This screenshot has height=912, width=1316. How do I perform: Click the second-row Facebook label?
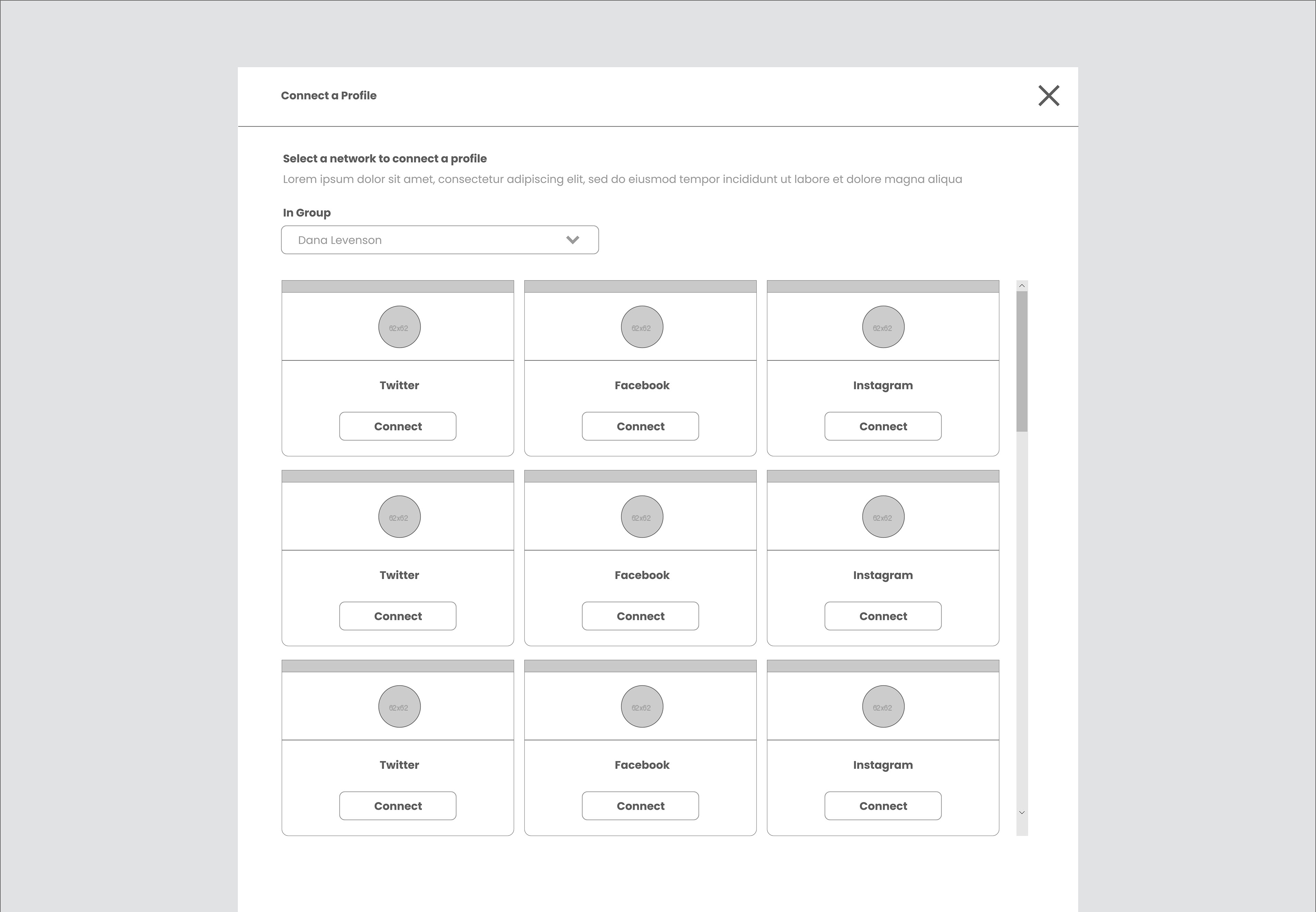click(642, 575)
